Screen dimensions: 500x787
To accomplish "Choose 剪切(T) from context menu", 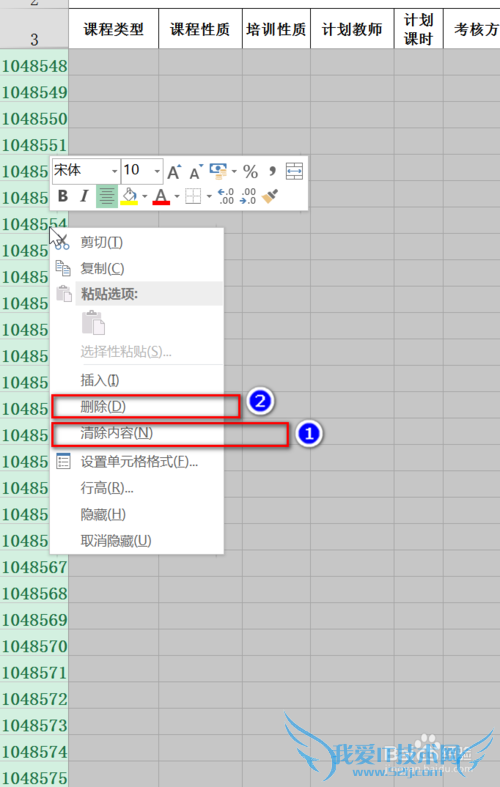I will coord(137,242).
